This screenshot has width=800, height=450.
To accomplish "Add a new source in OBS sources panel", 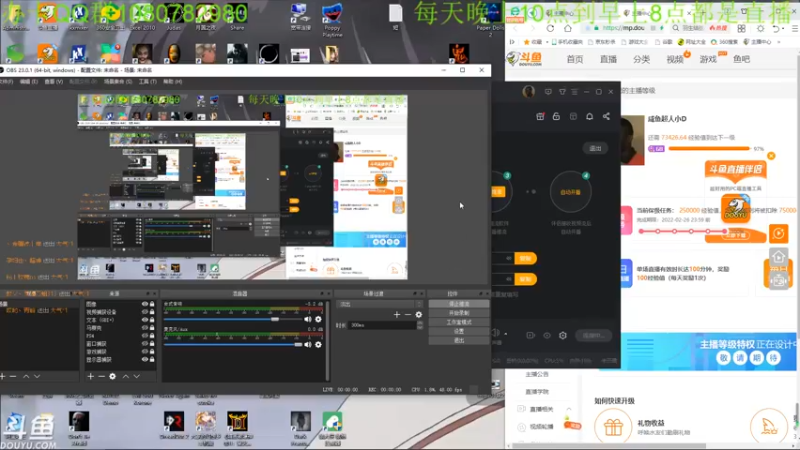I will click(x=90, y=376).
